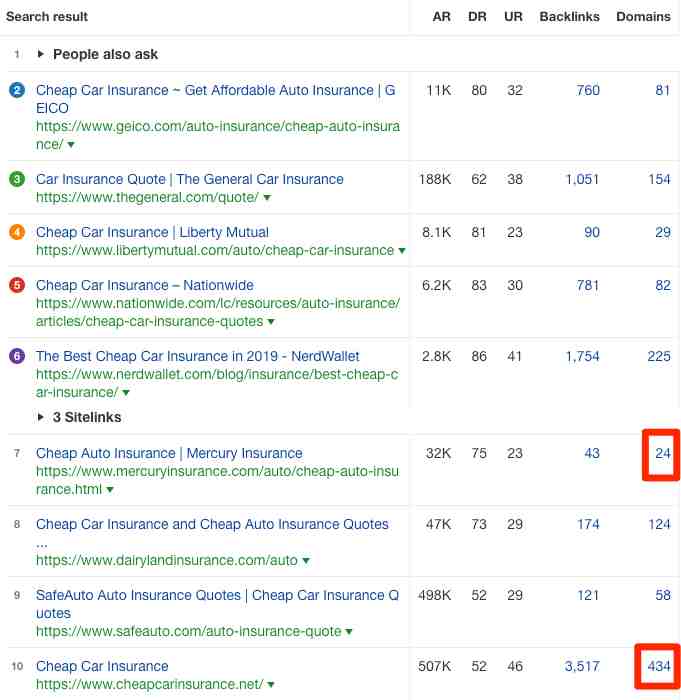The image size is (681, 700).
Task: Open dropdown arrow next to mercuryinsurance.com URL
Action: point(110,490)
